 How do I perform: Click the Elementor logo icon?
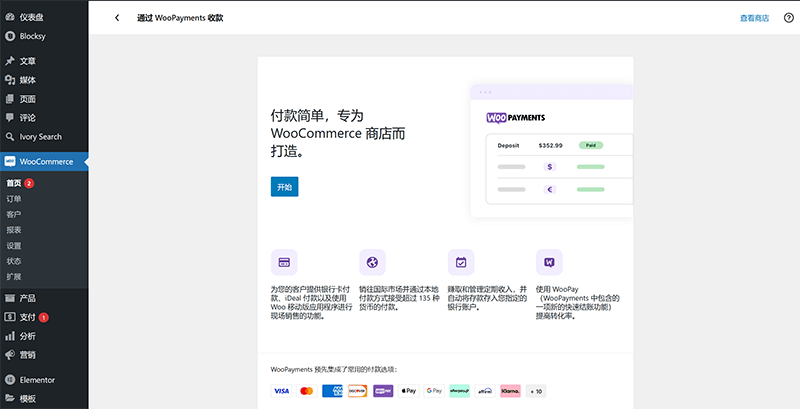click(10, 380)
